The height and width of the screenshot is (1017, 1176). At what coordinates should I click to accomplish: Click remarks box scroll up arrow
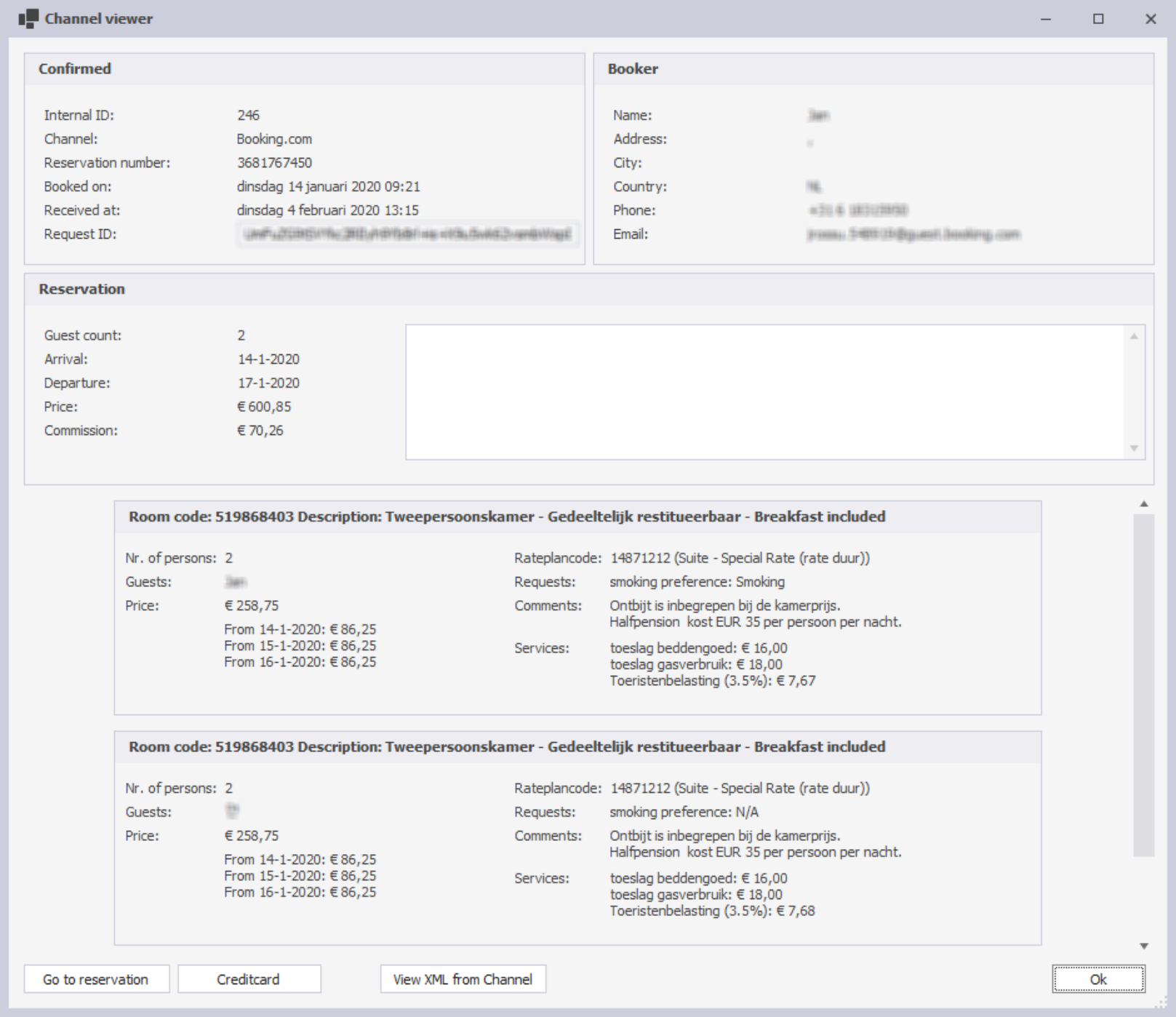coord(1134,336)
